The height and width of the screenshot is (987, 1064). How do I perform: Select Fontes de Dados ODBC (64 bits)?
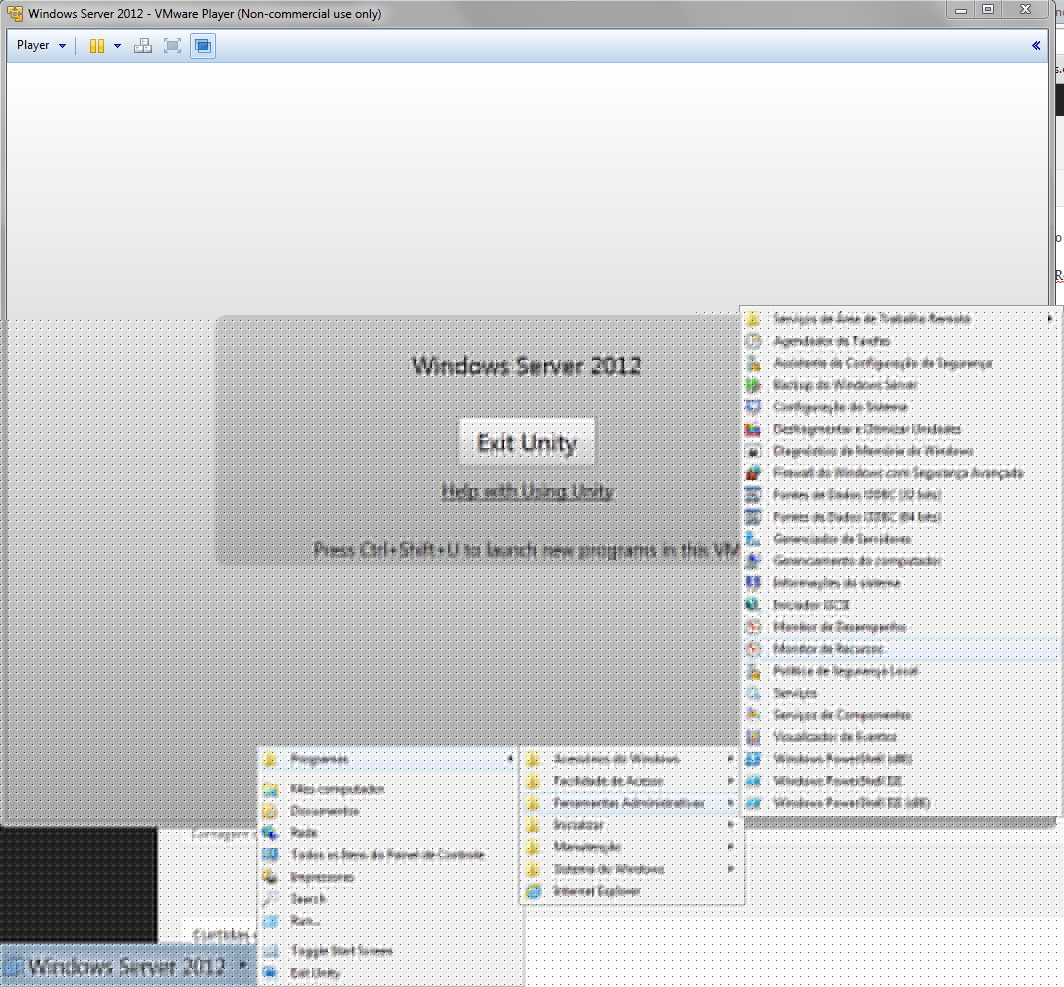(900, 516)
